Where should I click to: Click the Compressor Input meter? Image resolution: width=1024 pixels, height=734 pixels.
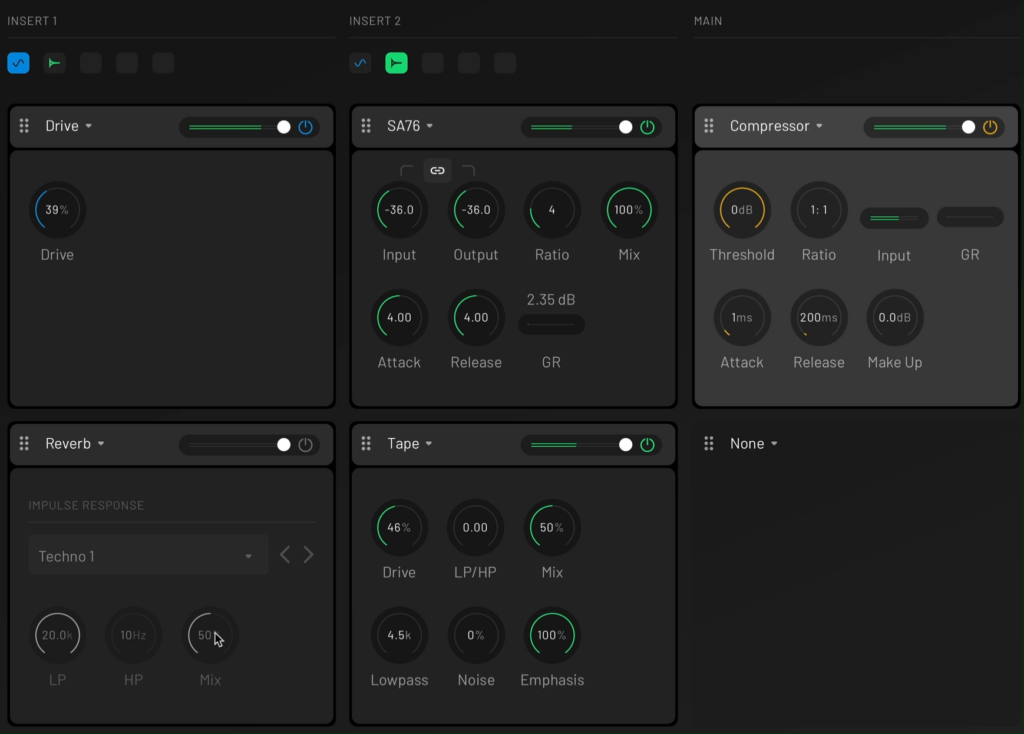point(894,217)
